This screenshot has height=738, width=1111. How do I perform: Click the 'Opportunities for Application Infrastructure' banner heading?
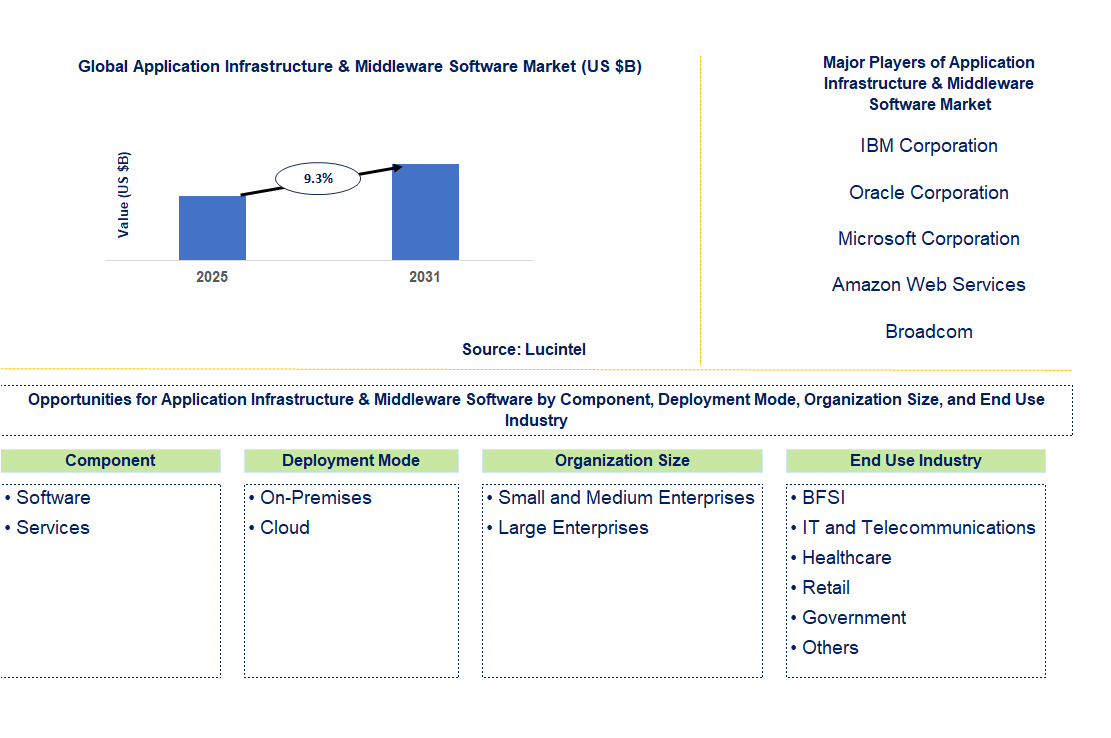point(536,410)
